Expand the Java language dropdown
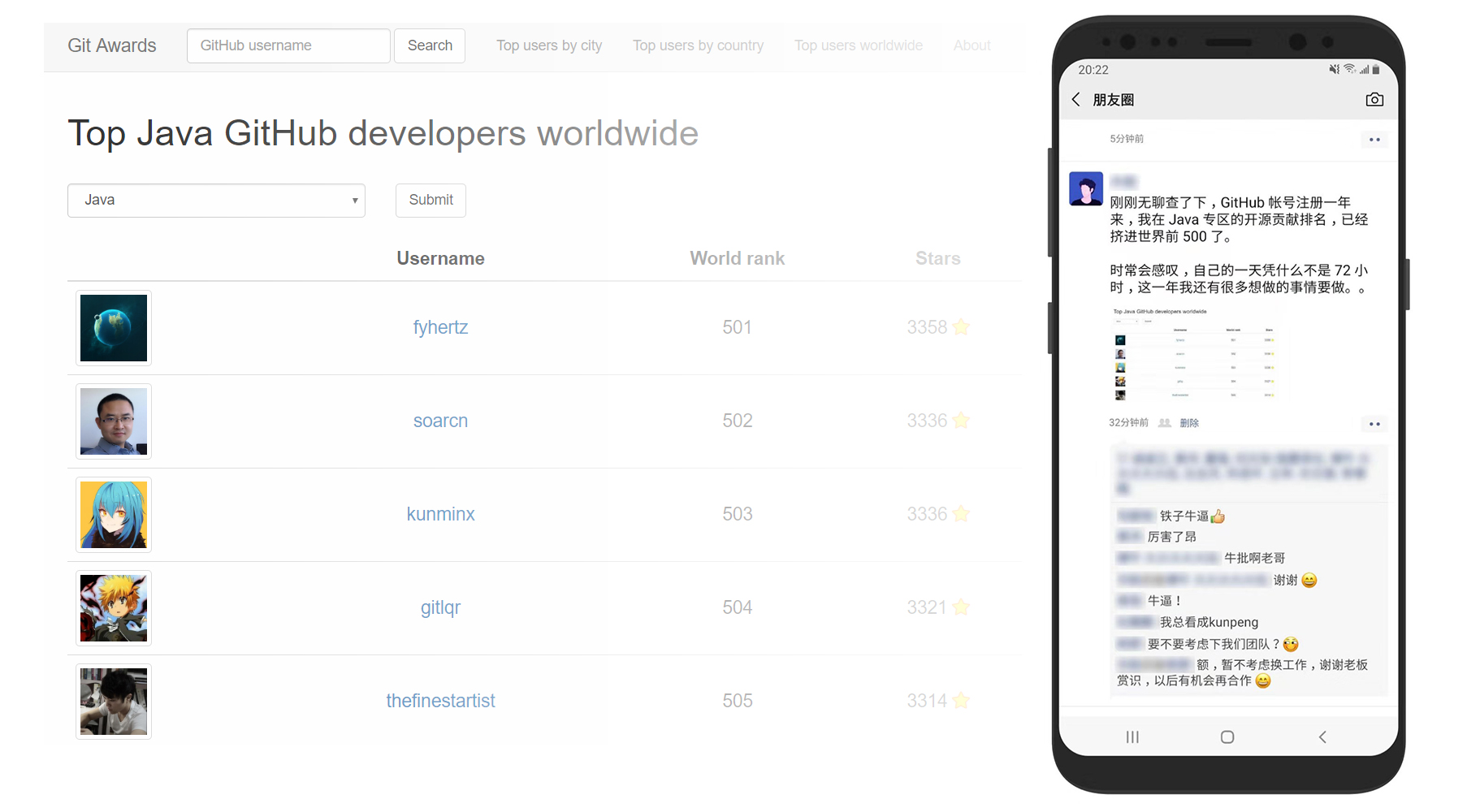 [x=216, y=201]
